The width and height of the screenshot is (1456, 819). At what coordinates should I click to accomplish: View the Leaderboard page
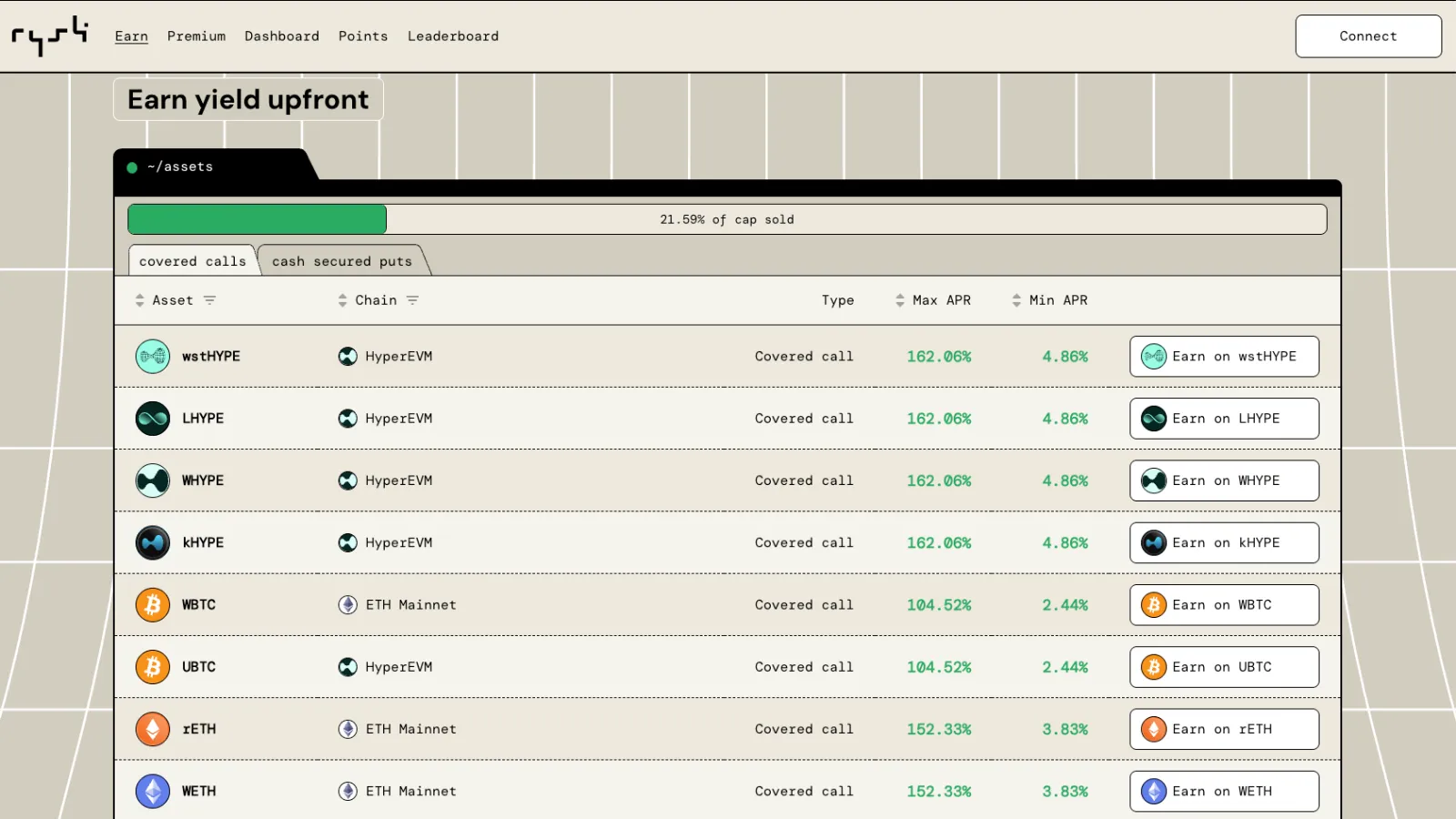[453, 36]
